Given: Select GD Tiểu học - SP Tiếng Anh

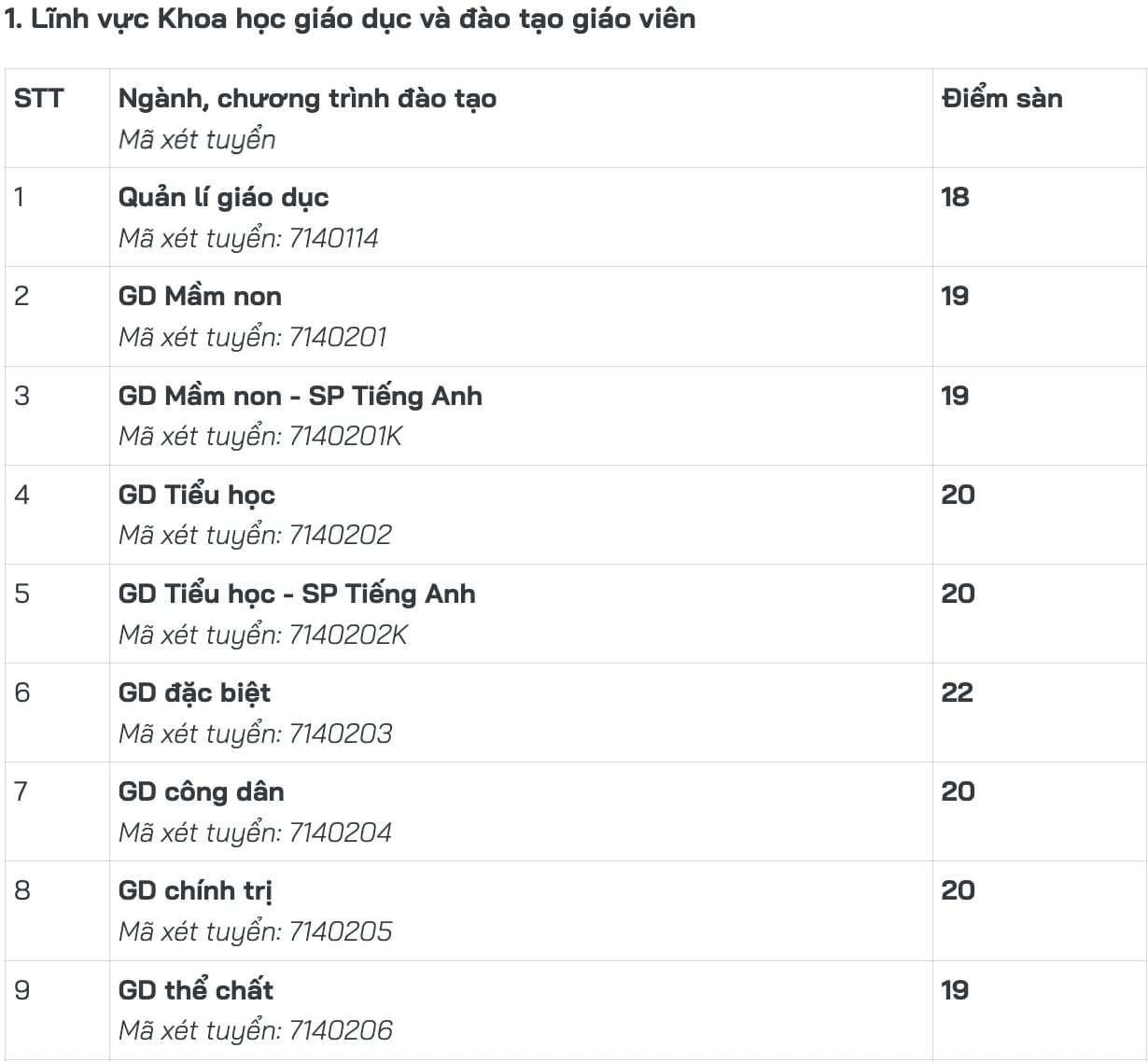Looking at the screenshot, I should pos(297,594).
